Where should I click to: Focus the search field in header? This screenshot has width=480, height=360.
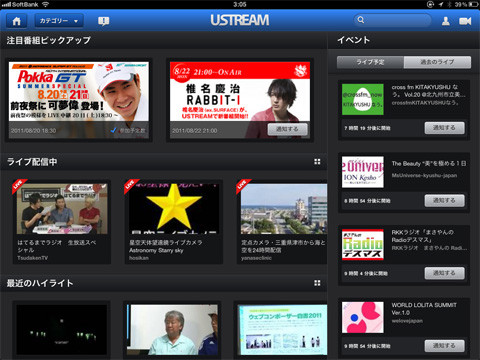coord(392,20)
